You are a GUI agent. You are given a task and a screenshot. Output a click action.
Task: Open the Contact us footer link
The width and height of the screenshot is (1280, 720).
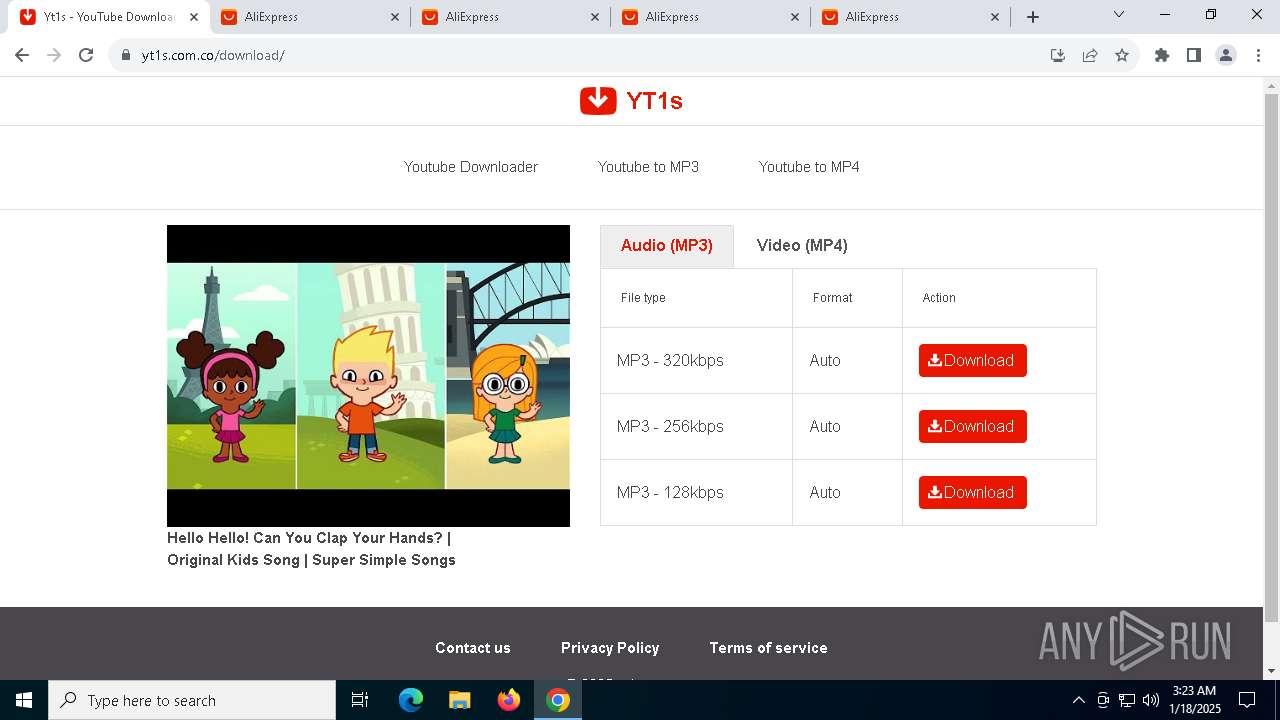coord(473,648)
